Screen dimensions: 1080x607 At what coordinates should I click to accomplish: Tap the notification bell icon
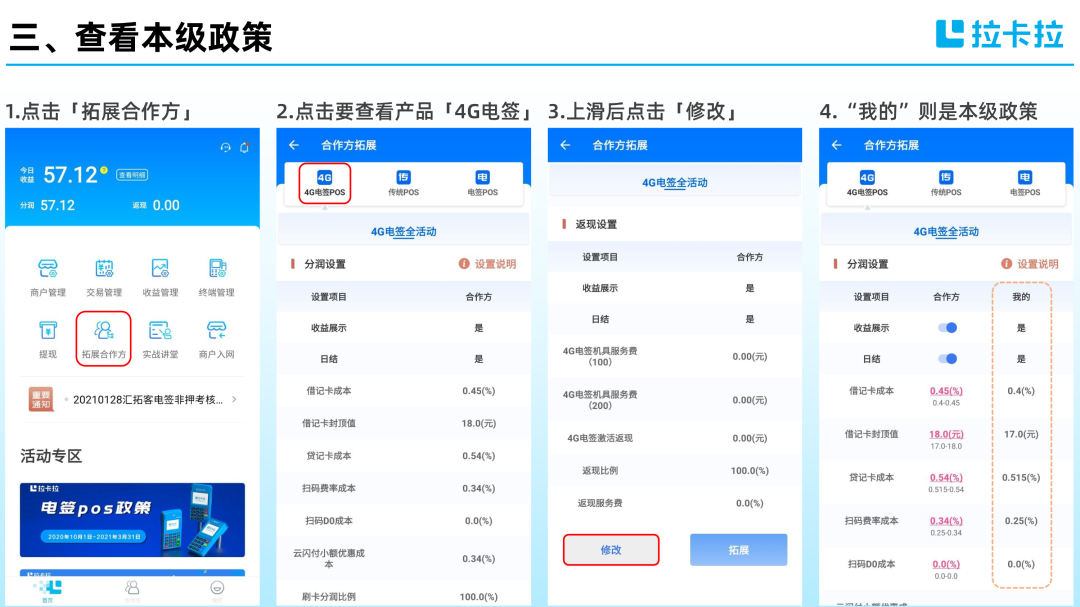click(x=245, y=147)
